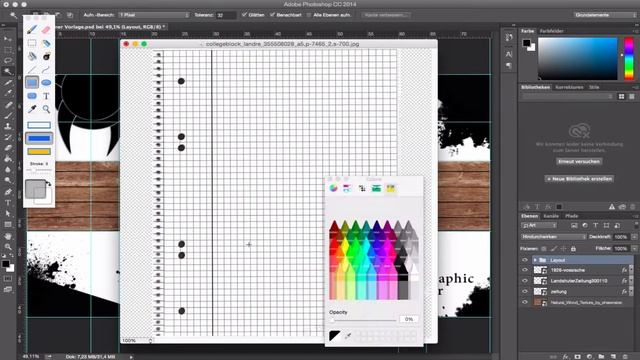Screen dimensions: 640x360
Task: Select the white outlined style swatch
Action: coord(39,125)
